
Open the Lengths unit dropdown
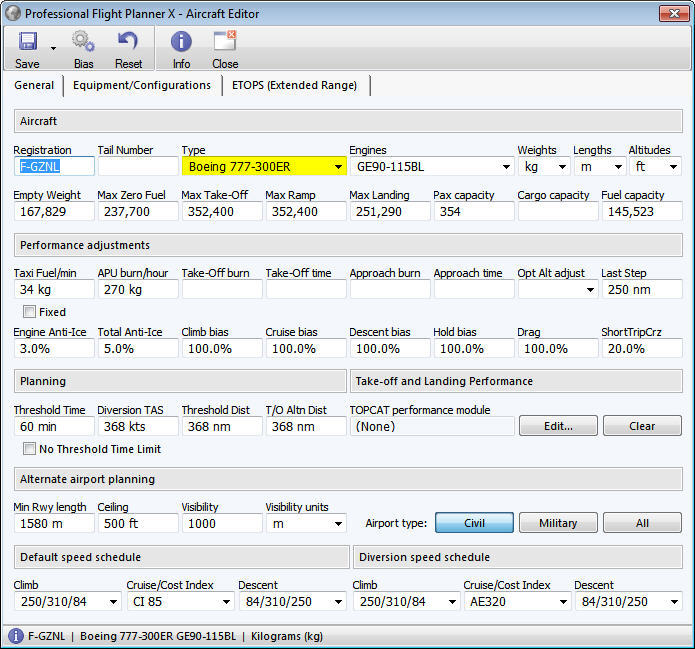(x=600, y=167)
